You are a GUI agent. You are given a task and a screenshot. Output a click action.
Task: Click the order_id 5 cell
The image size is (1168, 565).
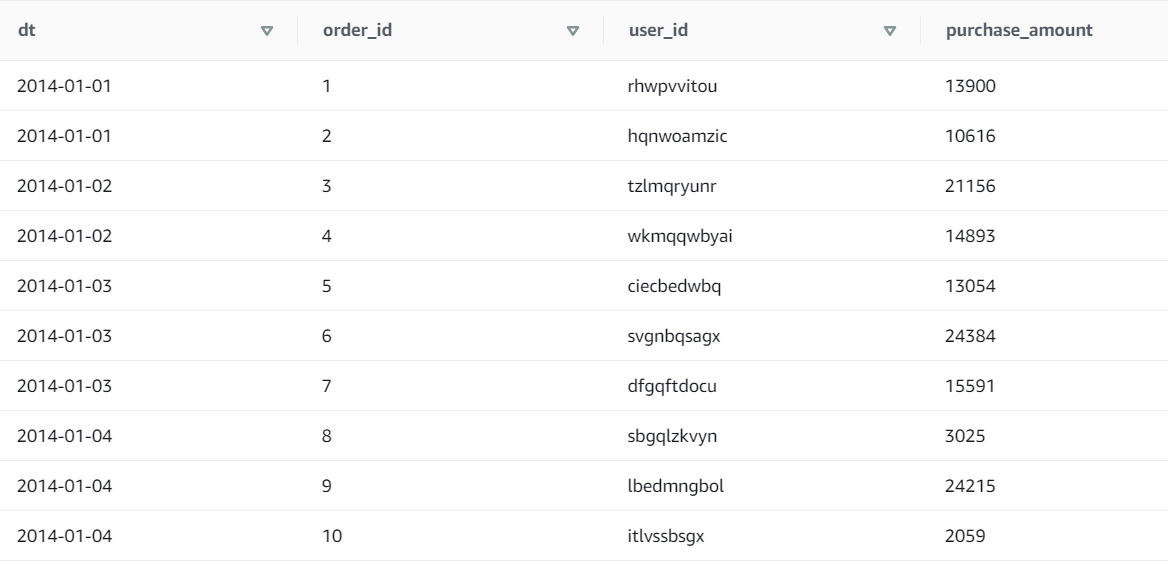click(x=327, y=286)
